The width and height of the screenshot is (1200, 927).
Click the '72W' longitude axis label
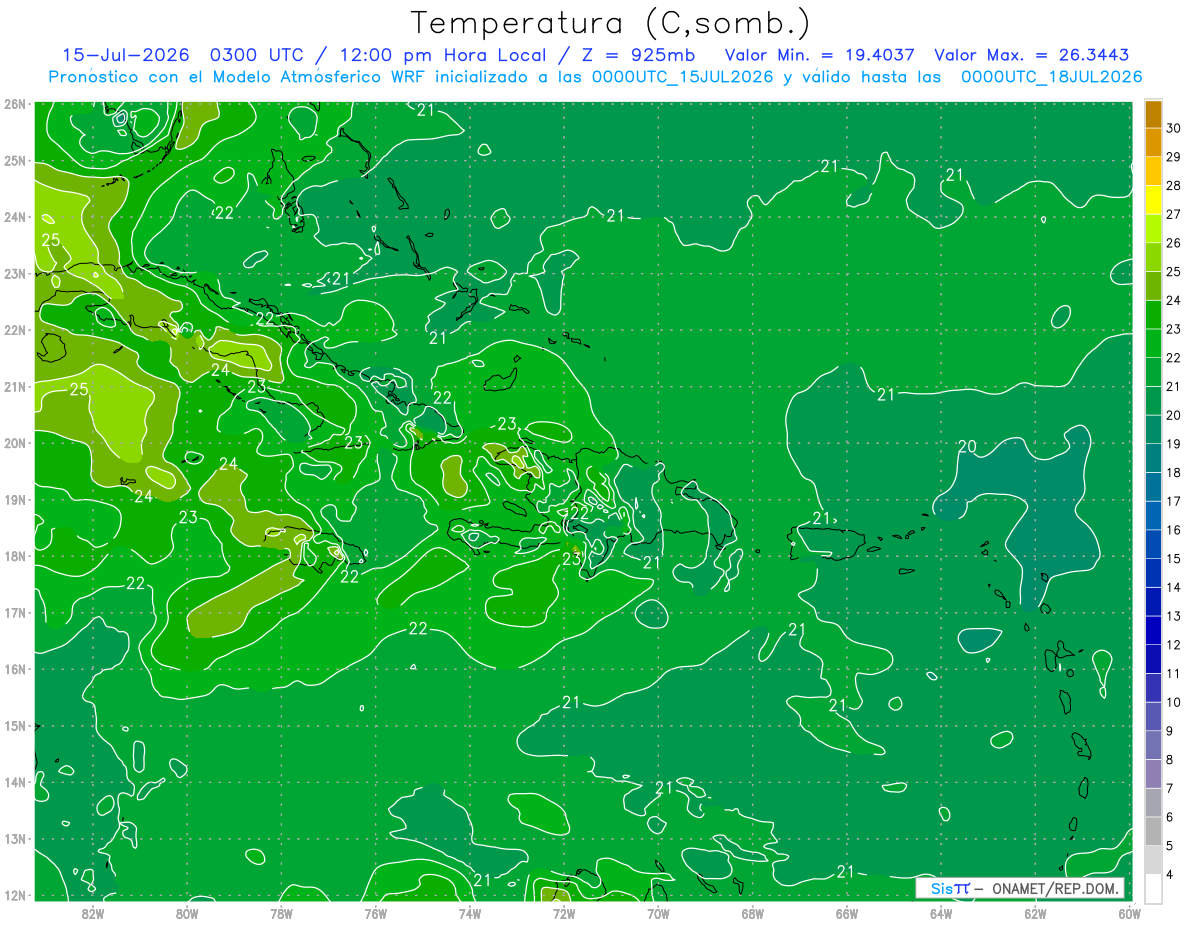564,913
